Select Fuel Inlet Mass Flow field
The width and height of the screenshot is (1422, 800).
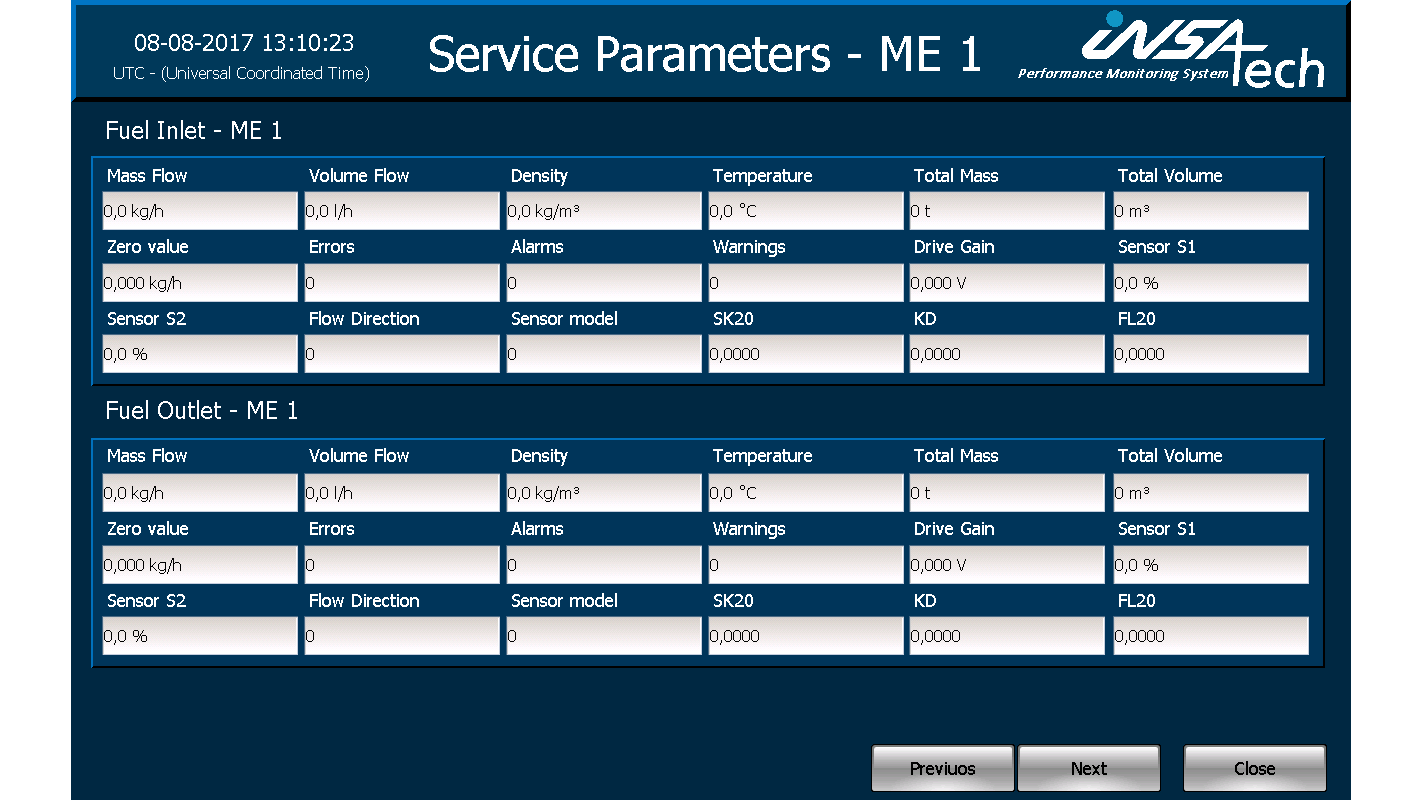pyautogui.click(x=200, y=211)
